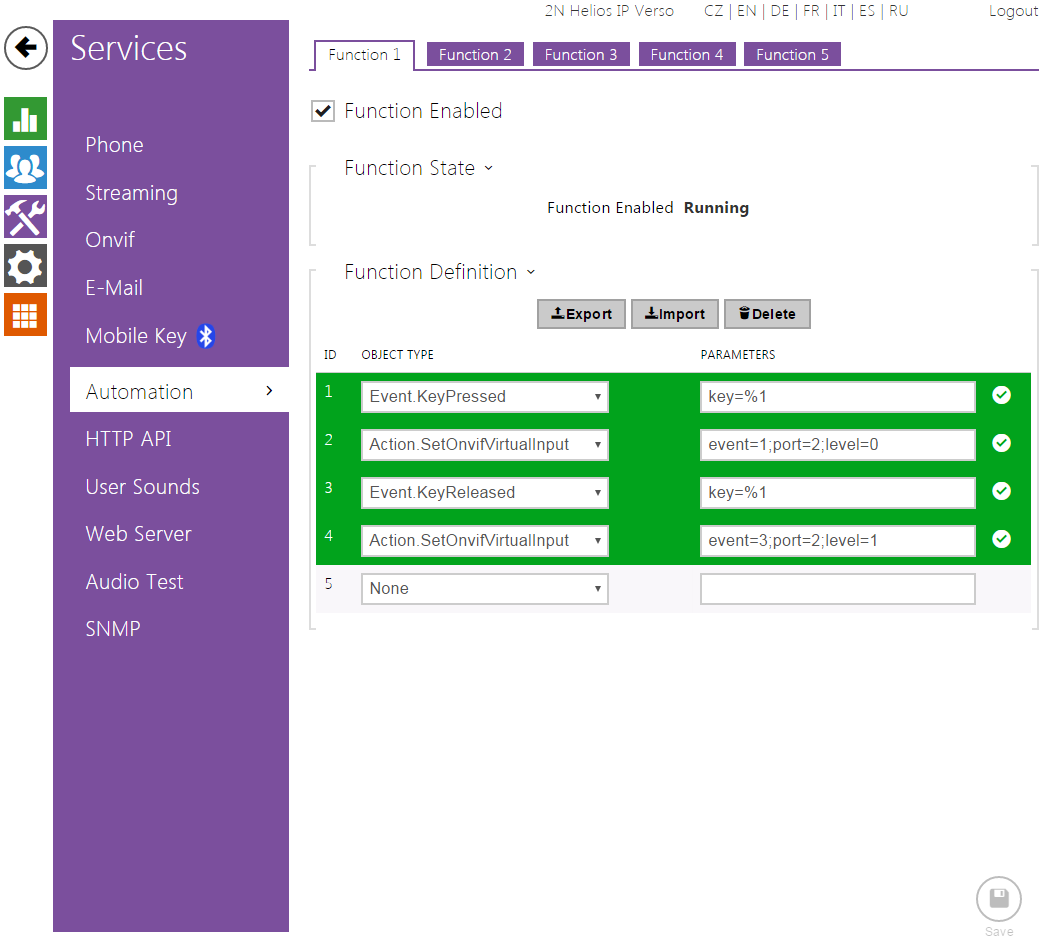The height and width of the screenshot is (946, 1047).
Task: Toggle the Function Enabled checkbox
Action: 323,111
